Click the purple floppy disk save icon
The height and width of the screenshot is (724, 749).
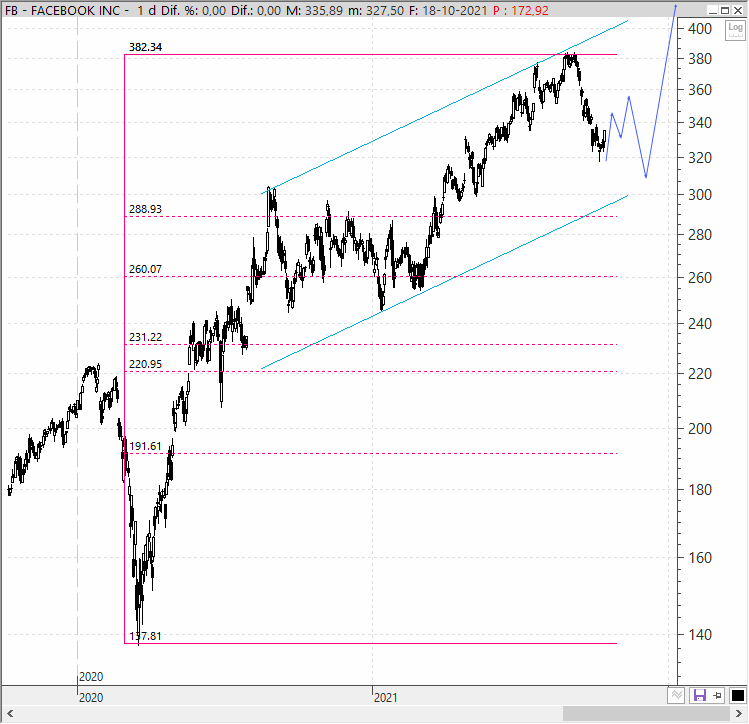(x=699, y=695)
